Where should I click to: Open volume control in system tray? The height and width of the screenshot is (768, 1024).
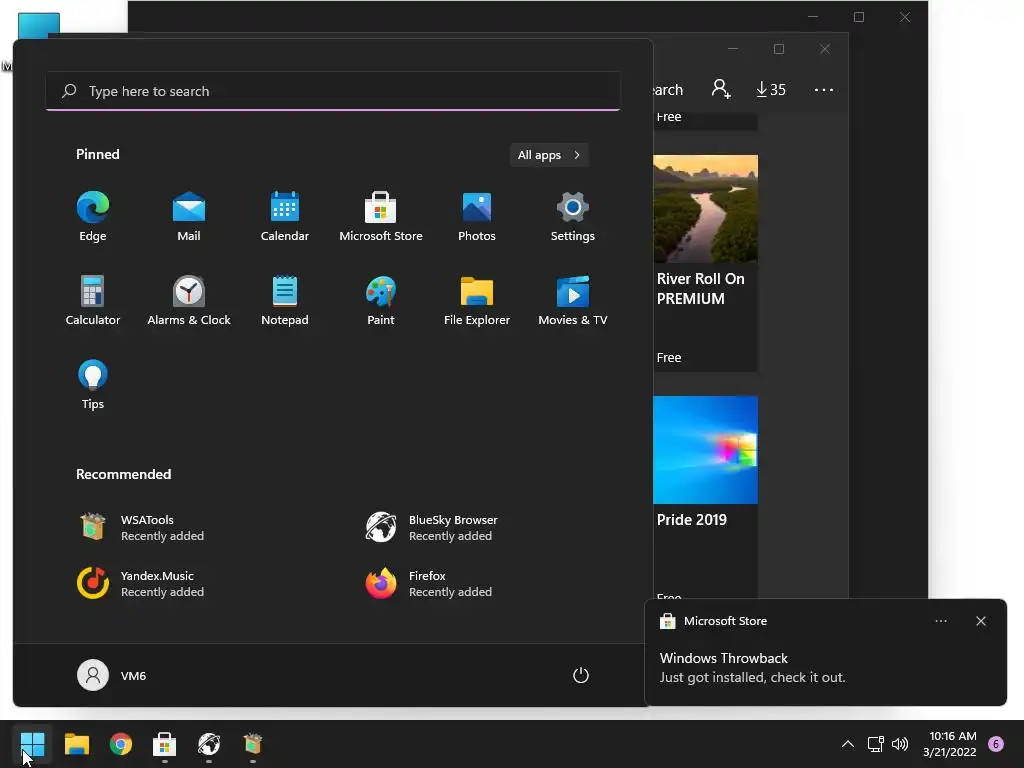pyautogui.click(x=900, y=744)
